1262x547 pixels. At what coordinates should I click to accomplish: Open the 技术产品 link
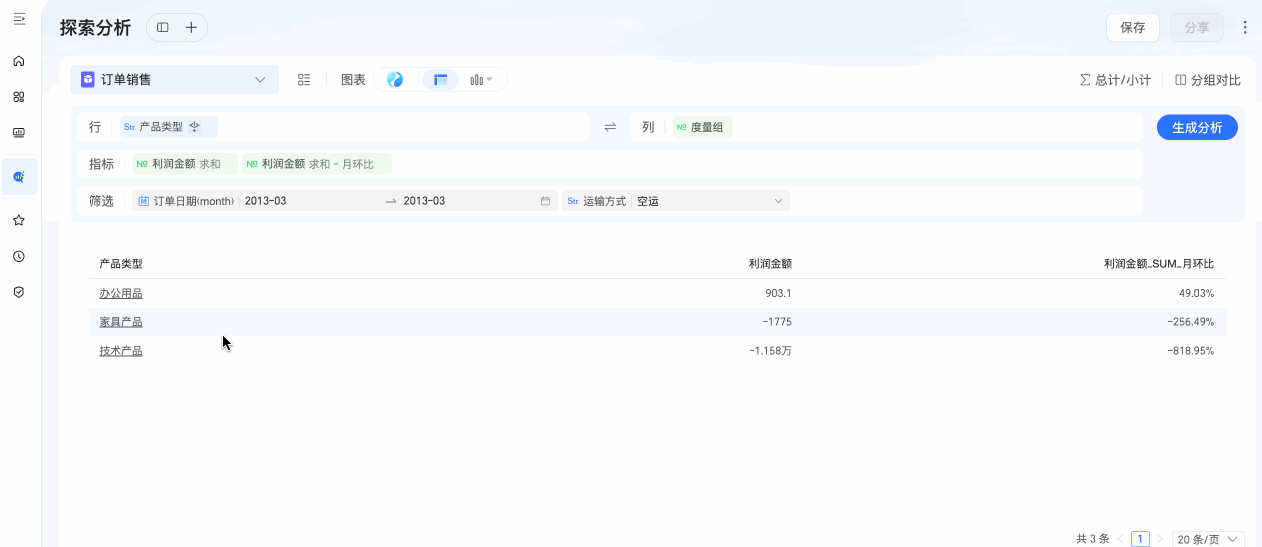[x=121, y=351]
